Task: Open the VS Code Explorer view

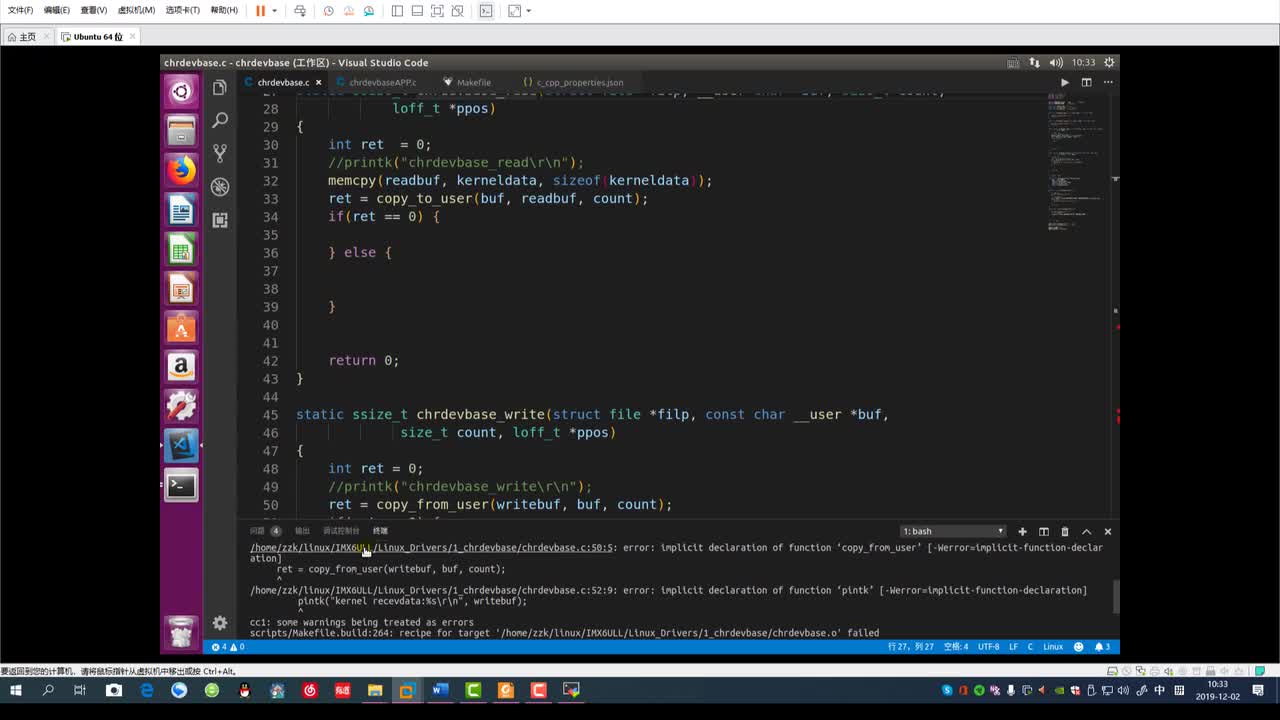Action: point(220,88)
